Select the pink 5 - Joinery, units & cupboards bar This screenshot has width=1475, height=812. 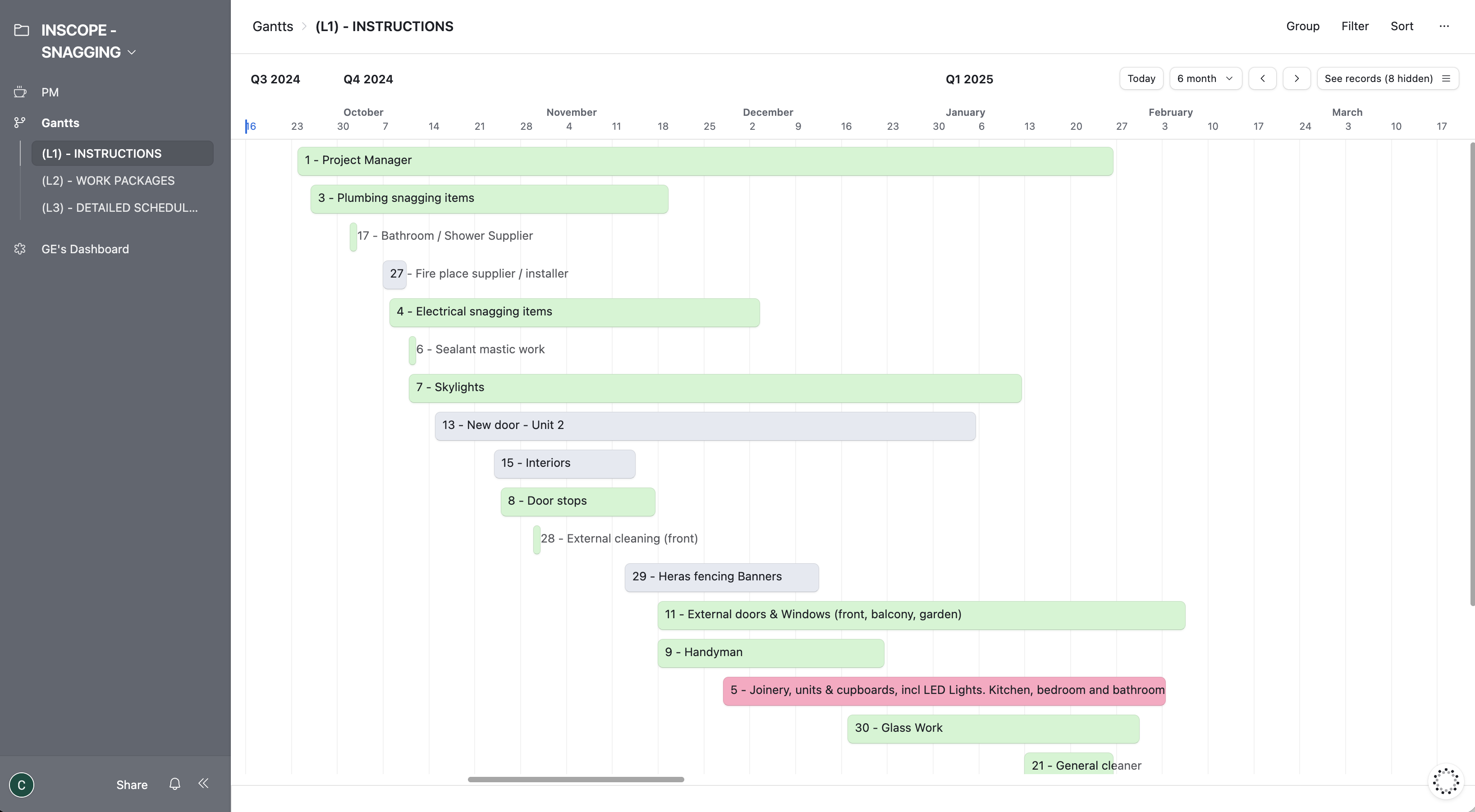pos(944,691)
